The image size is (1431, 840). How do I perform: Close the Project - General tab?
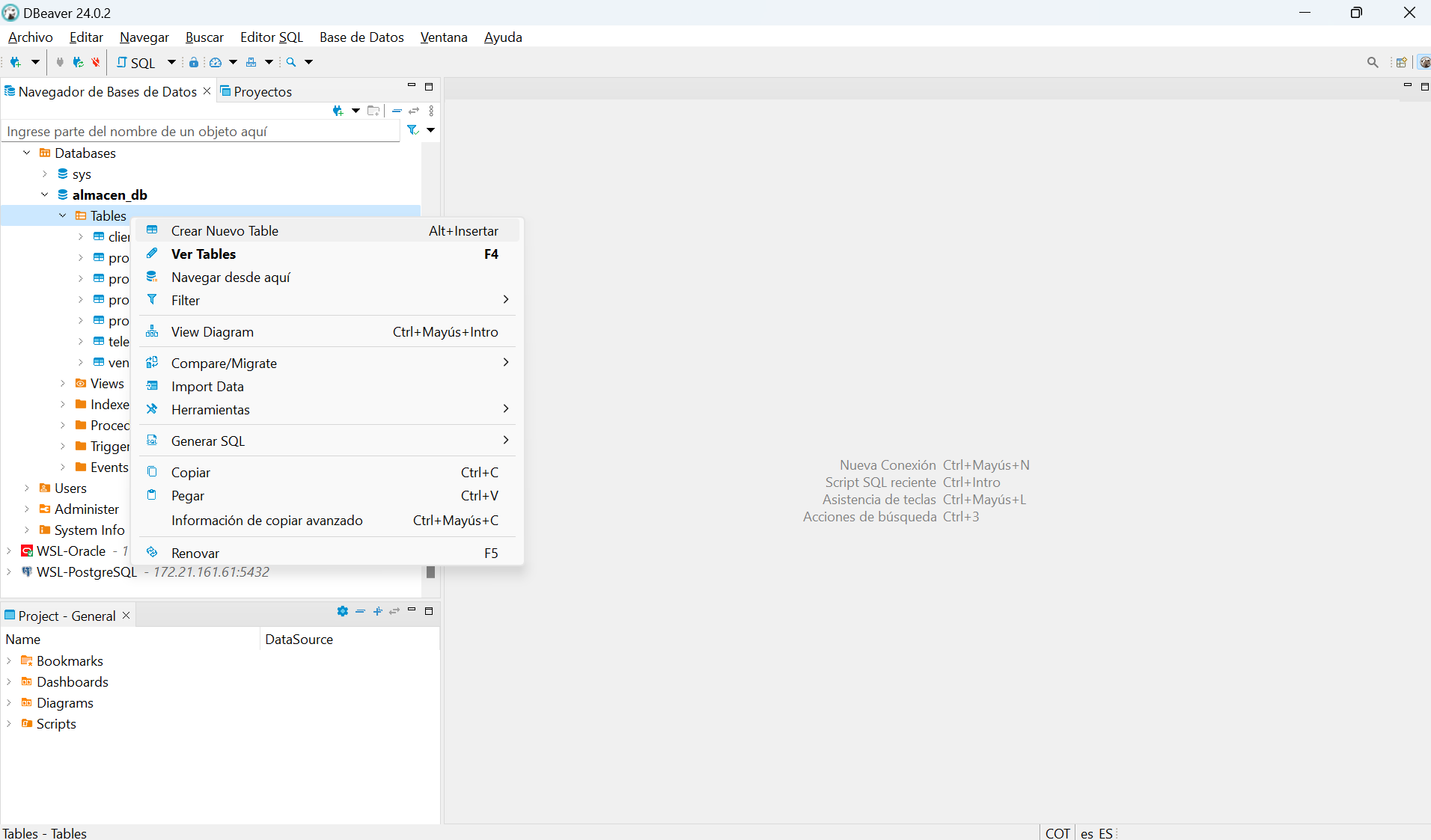126,615
